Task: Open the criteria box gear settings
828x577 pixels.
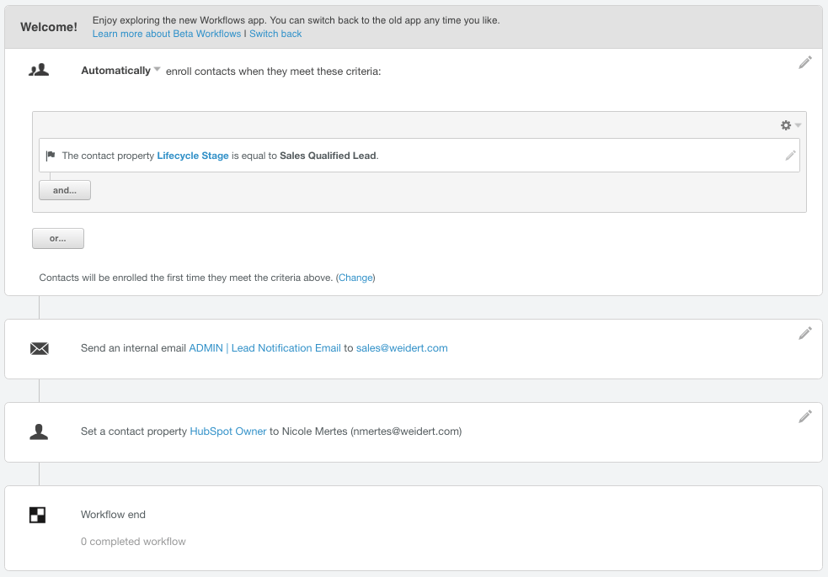Action: (x=786, y=125)
